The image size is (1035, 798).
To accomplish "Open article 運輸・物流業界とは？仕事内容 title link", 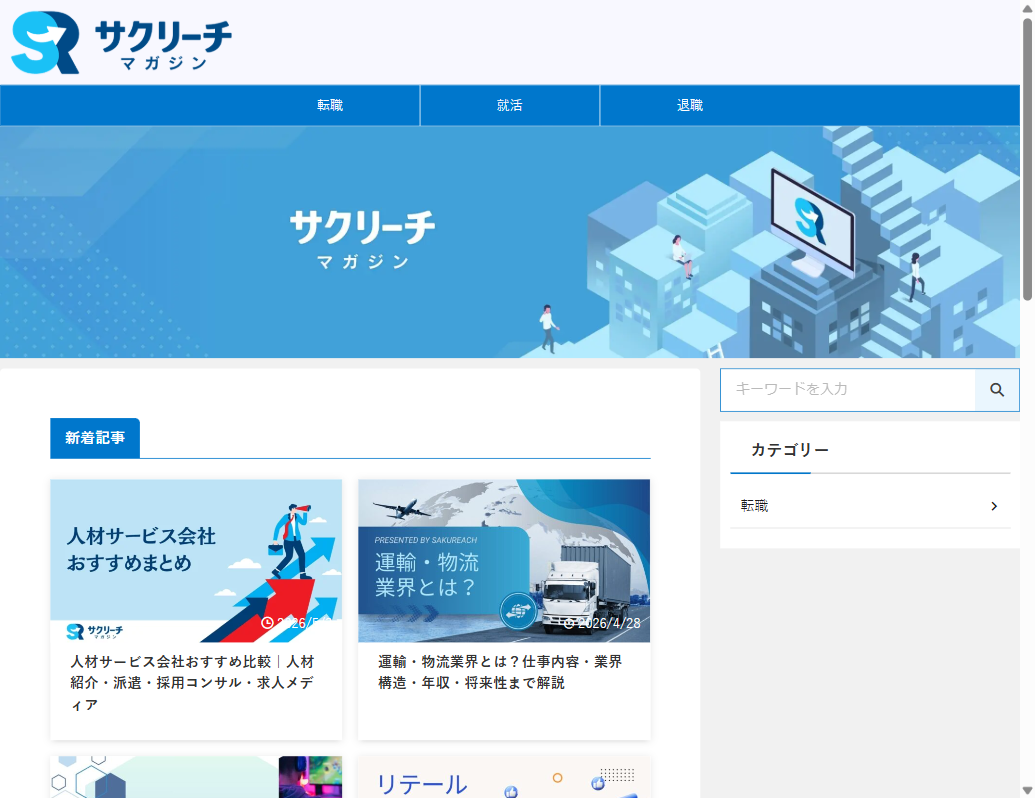I will pos(500,672).
